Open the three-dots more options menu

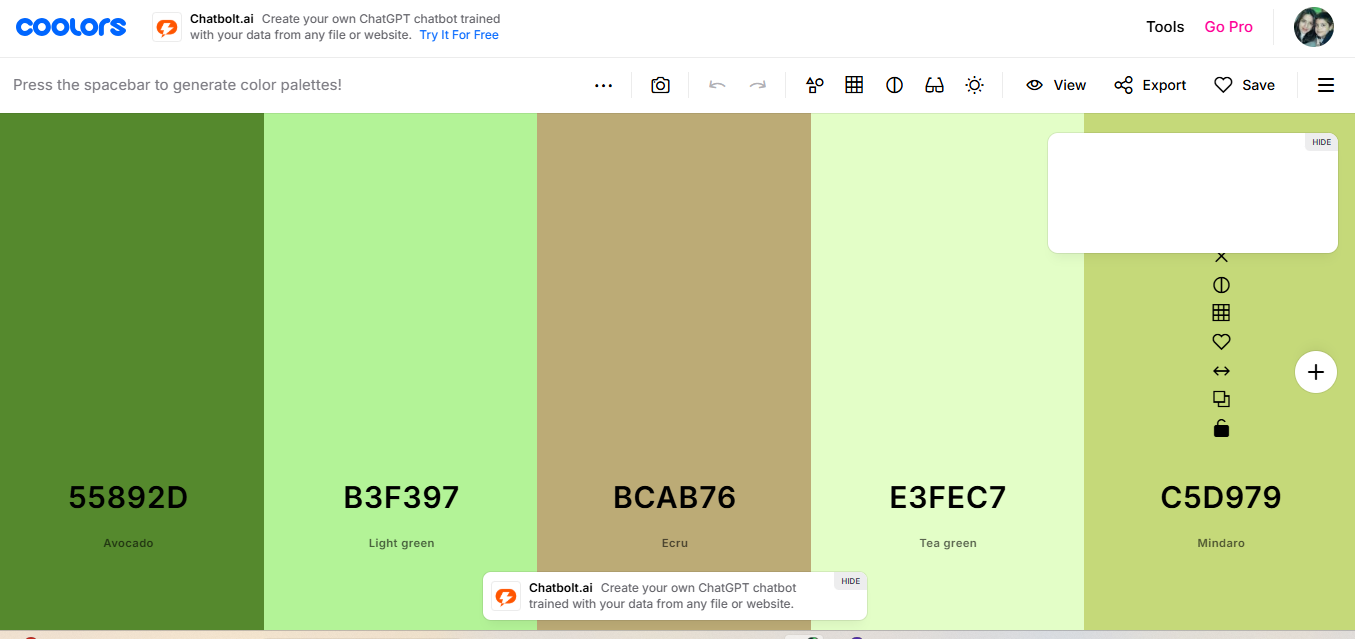coord(603,85)
